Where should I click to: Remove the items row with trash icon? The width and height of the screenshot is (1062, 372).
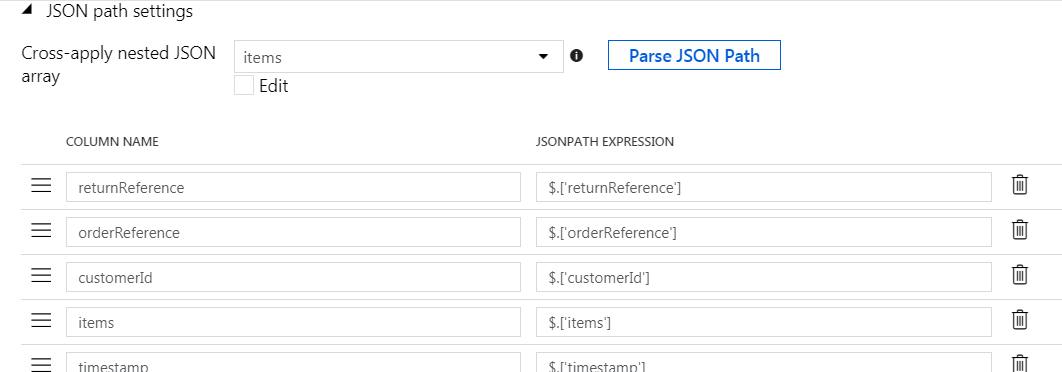point(1019,320)
